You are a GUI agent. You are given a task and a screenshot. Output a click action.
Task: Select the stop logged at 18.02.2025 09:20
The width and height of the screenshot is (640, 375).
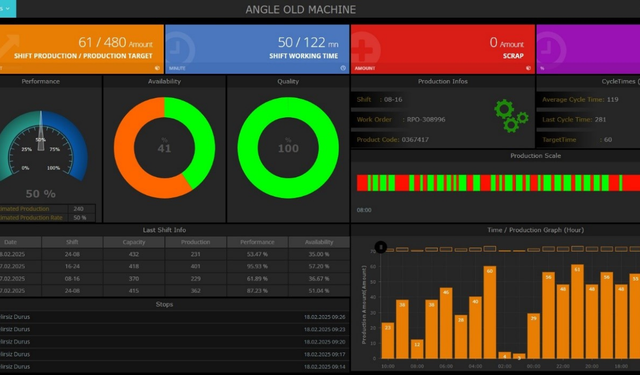point(174,342)
